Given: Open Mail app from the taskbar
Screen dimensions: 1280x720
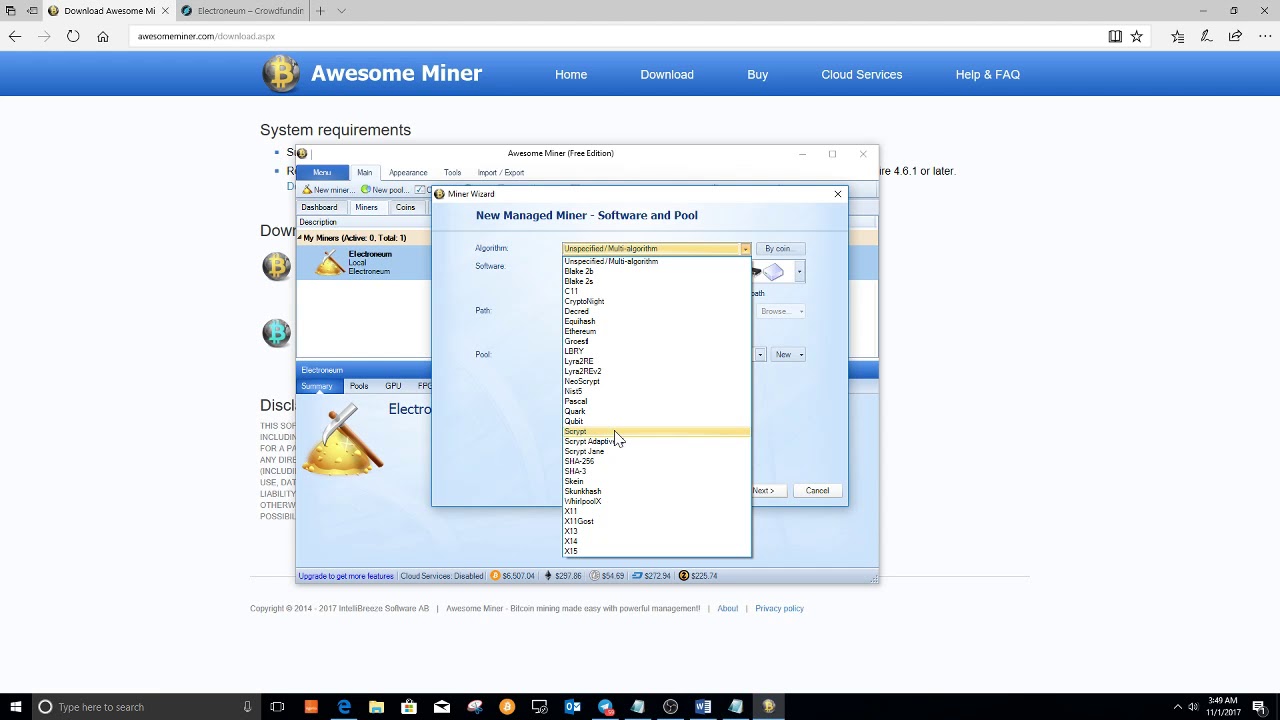Looking at the screenshot, I should (x=442, y=707).
